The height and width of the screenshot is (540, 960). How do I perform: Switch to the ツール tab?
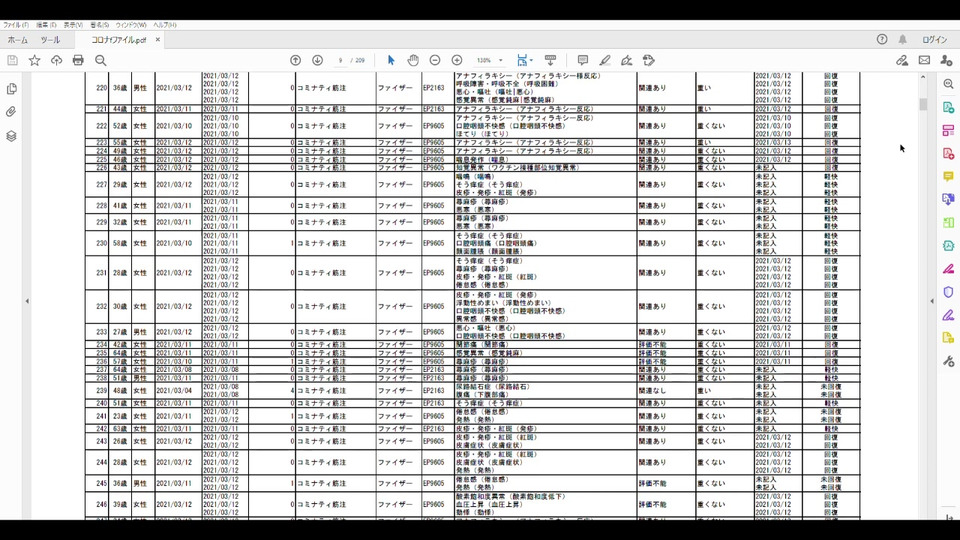50,40
